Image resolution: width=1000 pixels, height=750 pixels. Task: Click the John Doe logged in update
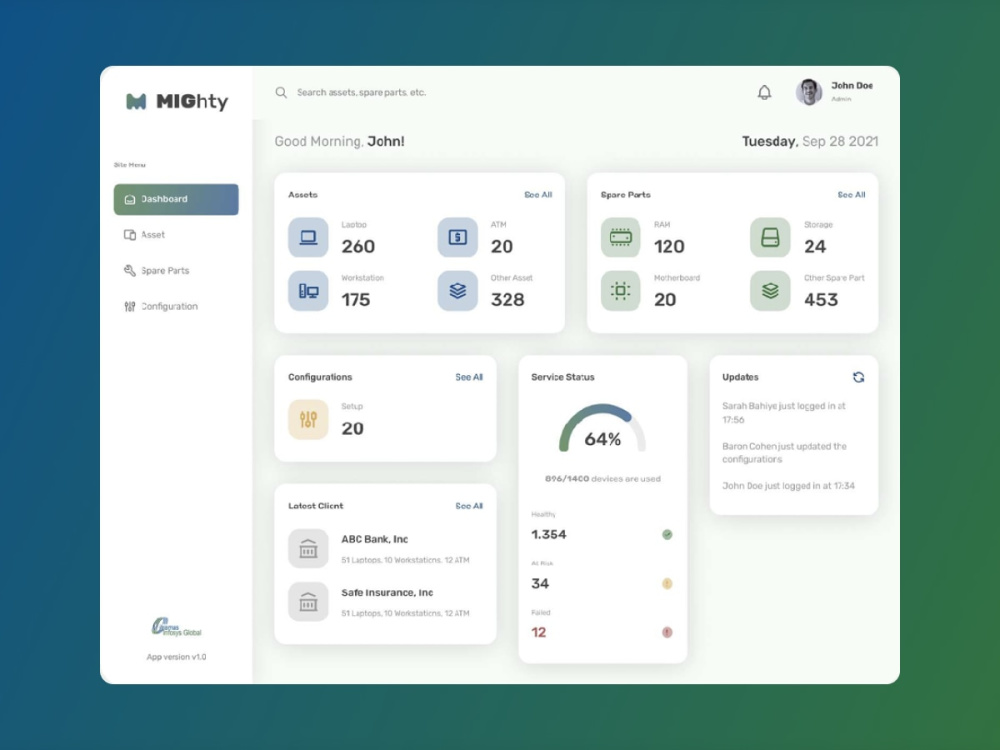coord(788,486)
